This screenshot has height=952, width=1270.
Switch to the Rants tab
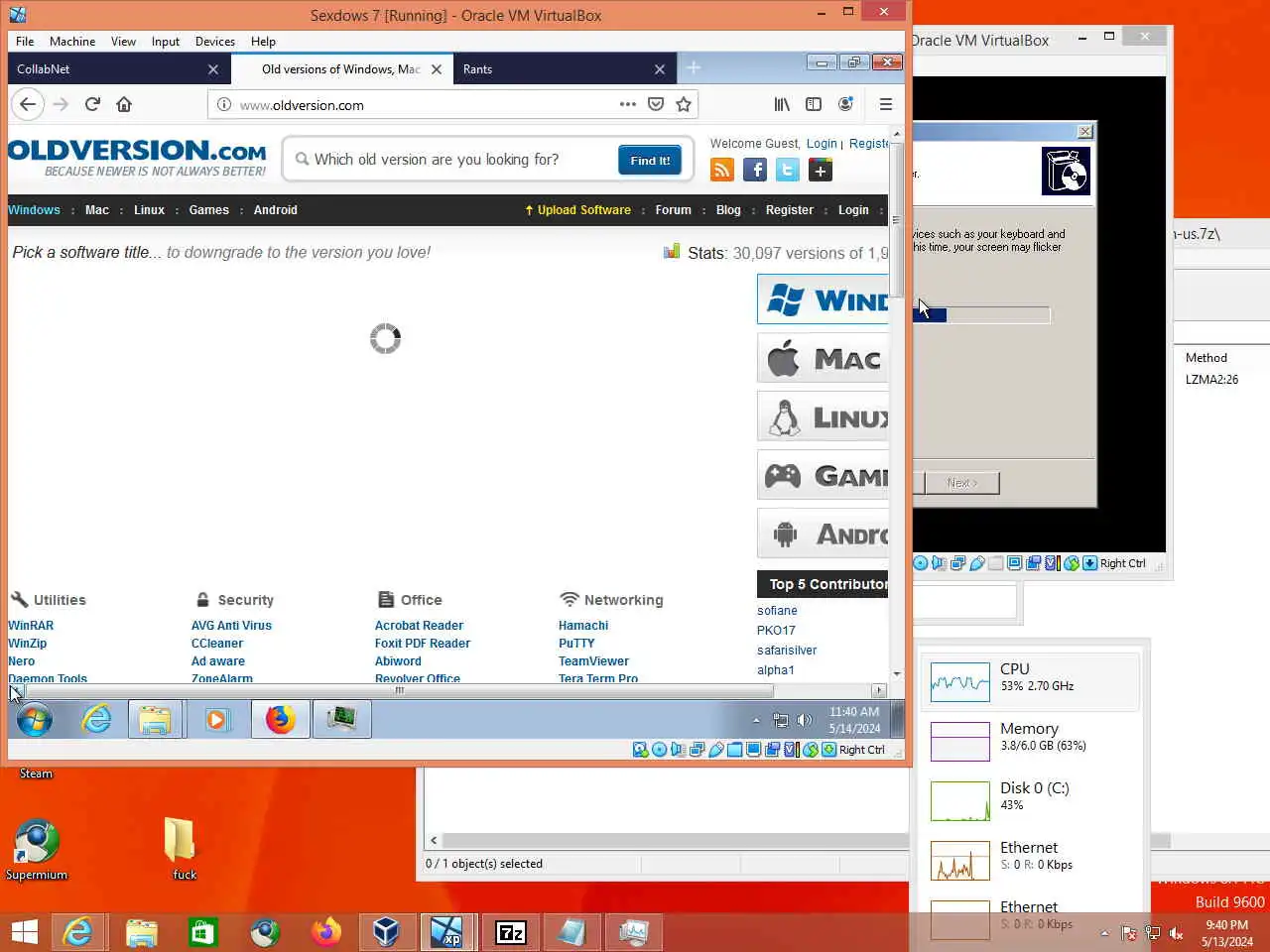pos(564,69)
